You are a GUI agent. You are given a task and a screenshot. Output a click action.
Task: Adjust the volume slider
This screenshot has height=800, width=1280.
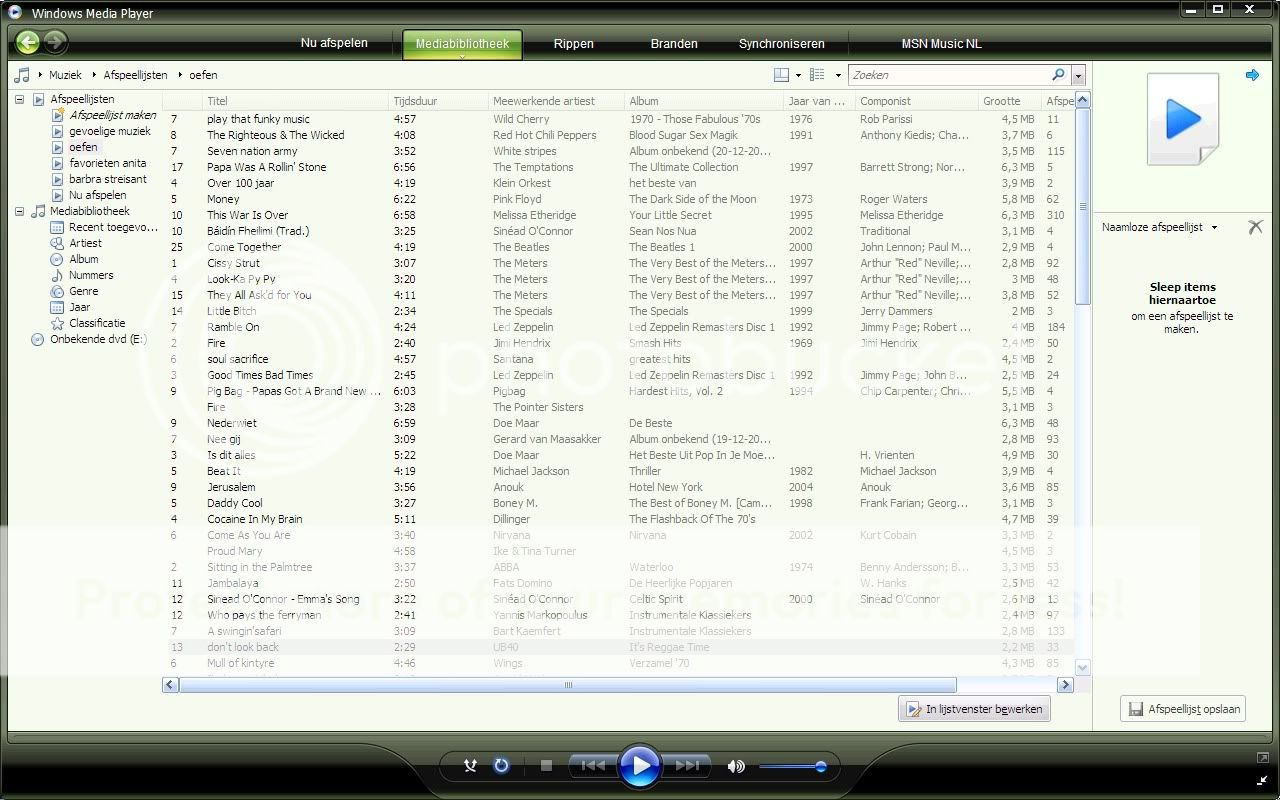[x=792, y=767]
